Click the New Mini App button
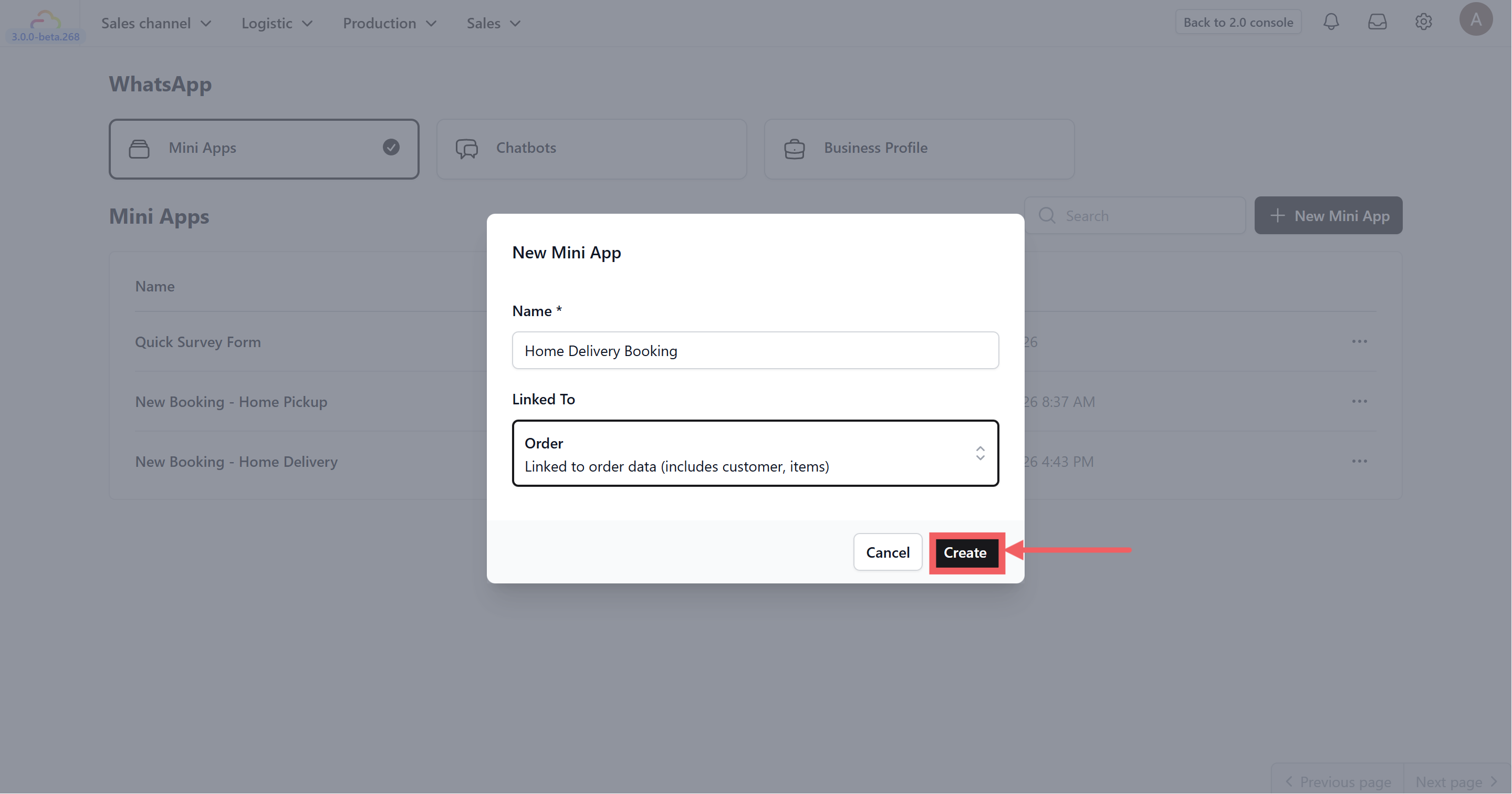Screen dimensions: 1512x794 tap(1328, 215)
